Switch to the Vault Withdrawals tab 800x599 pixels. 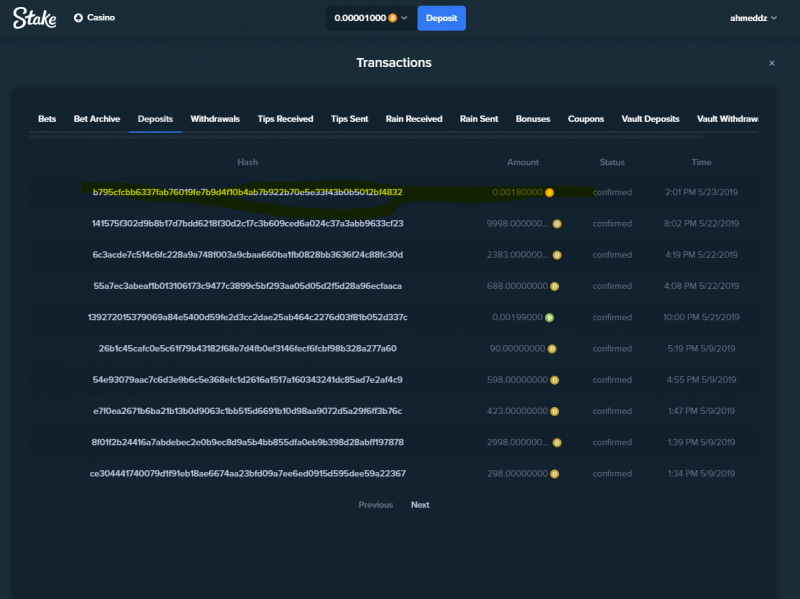(x=728, y=119)
